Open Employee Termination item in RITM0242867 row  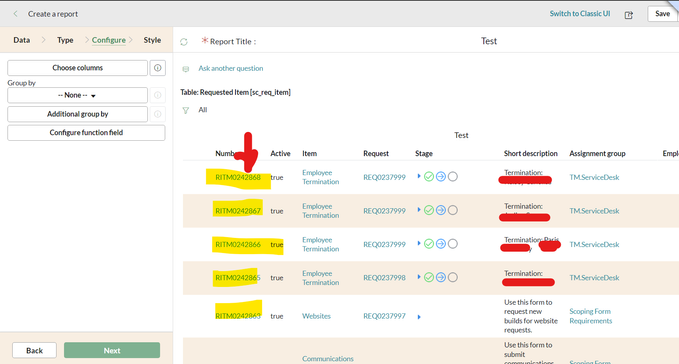(x=320, y=211)
